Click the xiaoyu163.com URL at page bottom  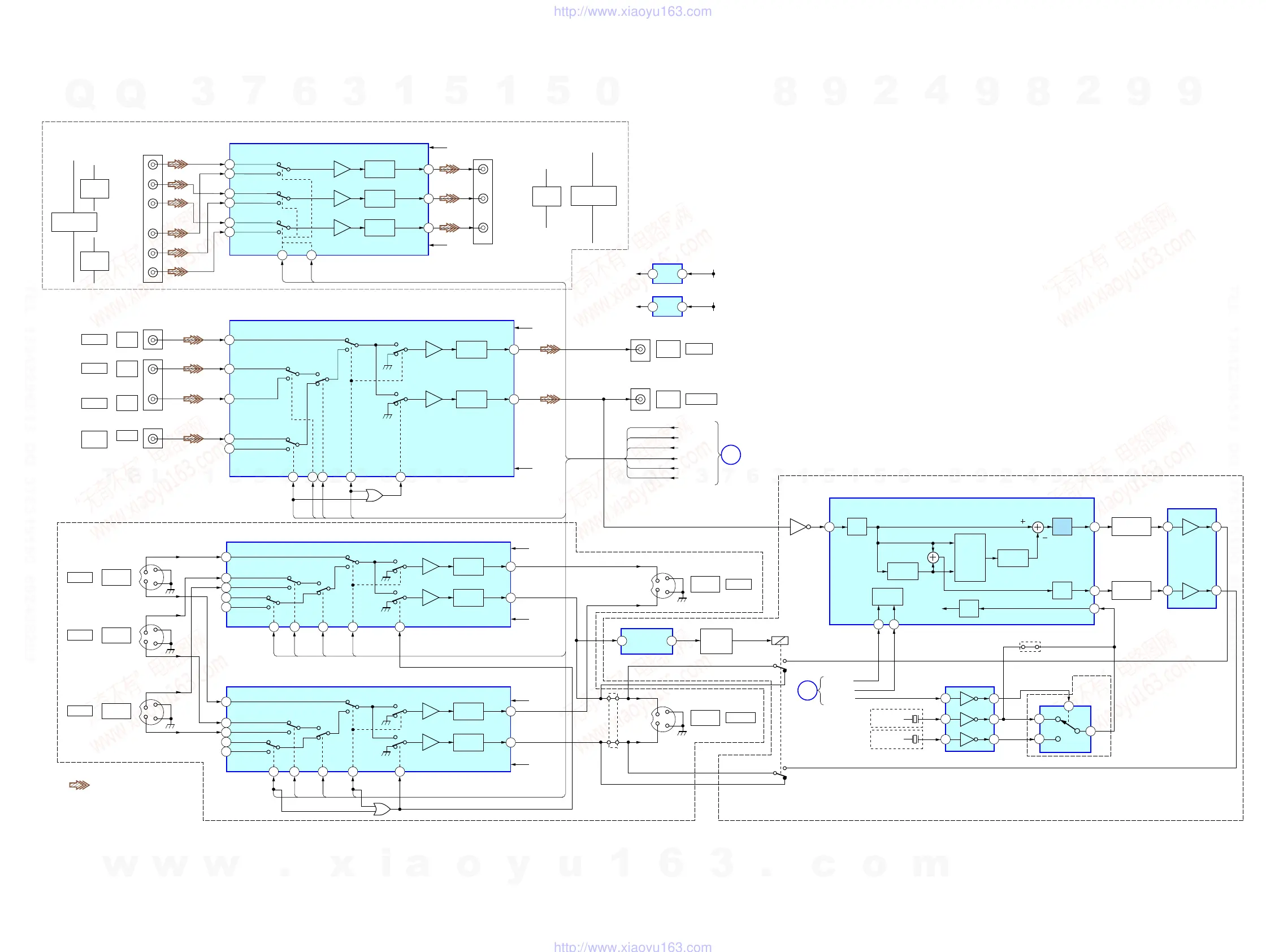[632, 946]
